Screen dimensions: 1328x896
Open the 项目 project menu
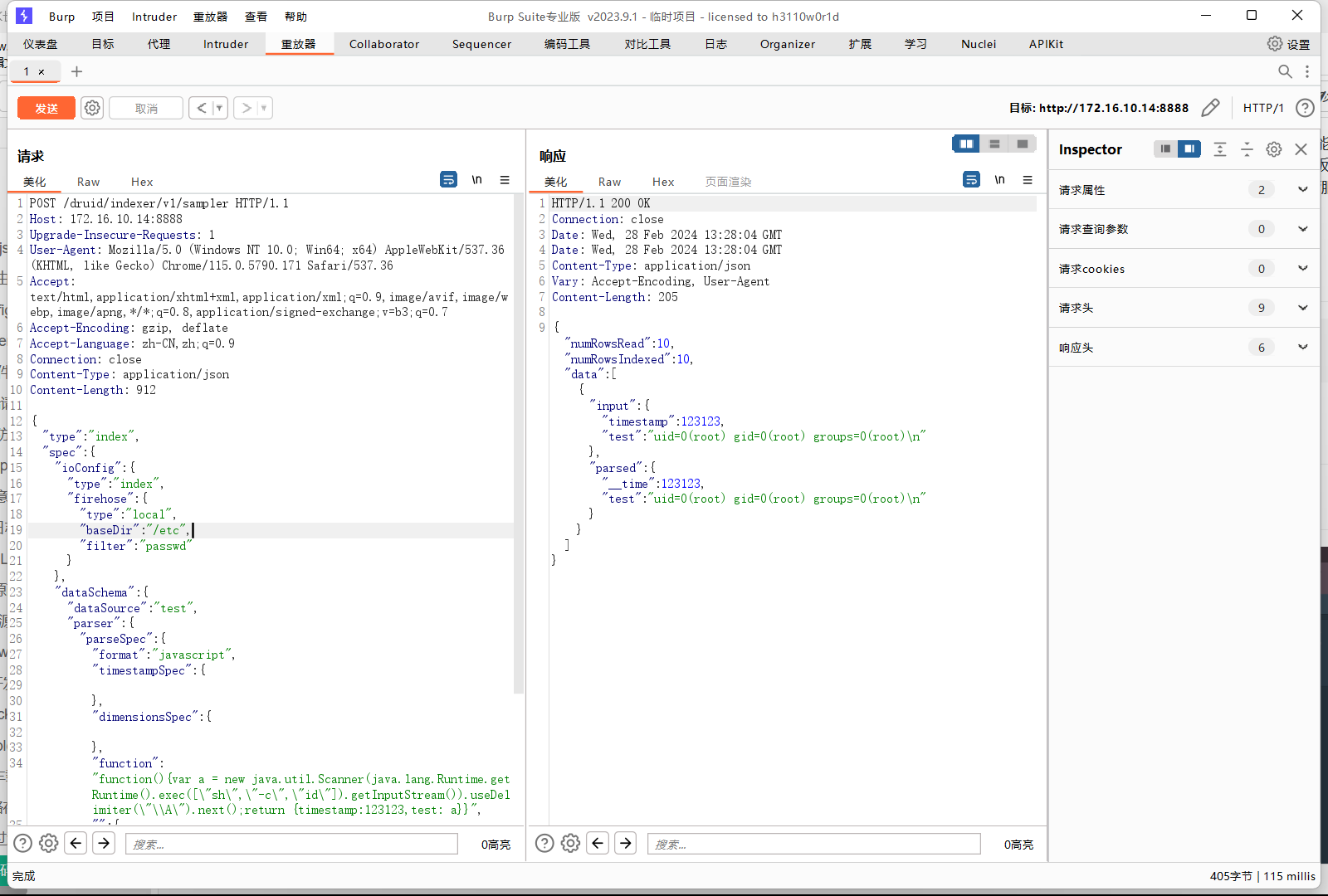(x=103, y=17)
